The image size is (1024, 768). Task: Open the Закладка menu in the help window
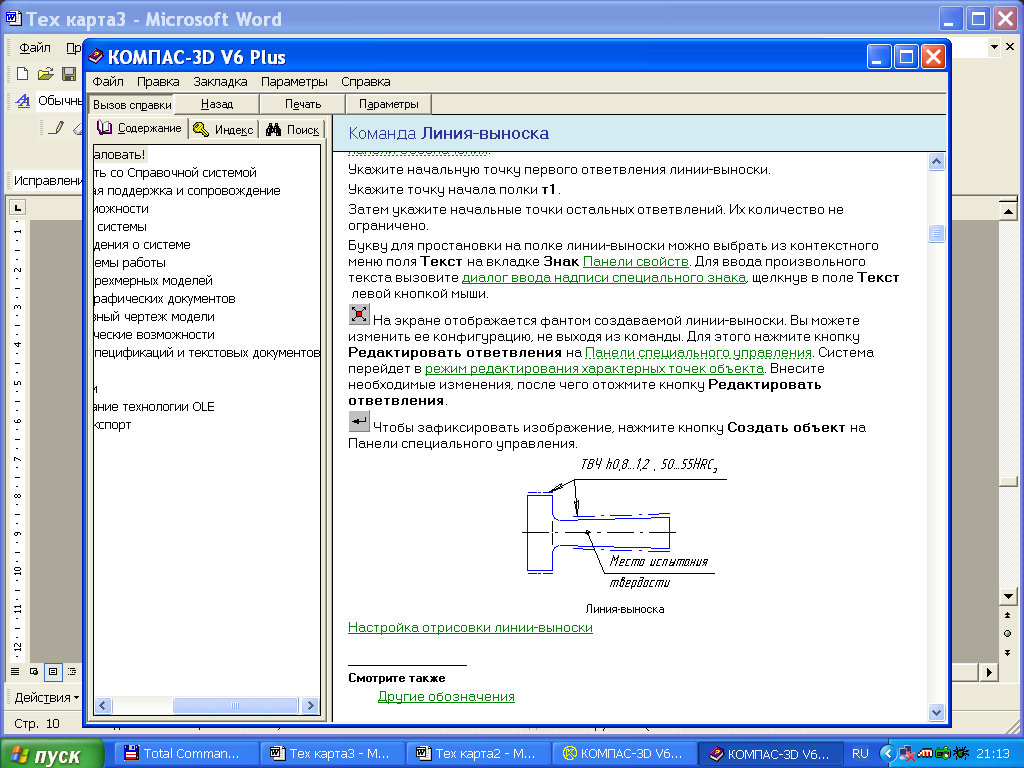(220, 82)
